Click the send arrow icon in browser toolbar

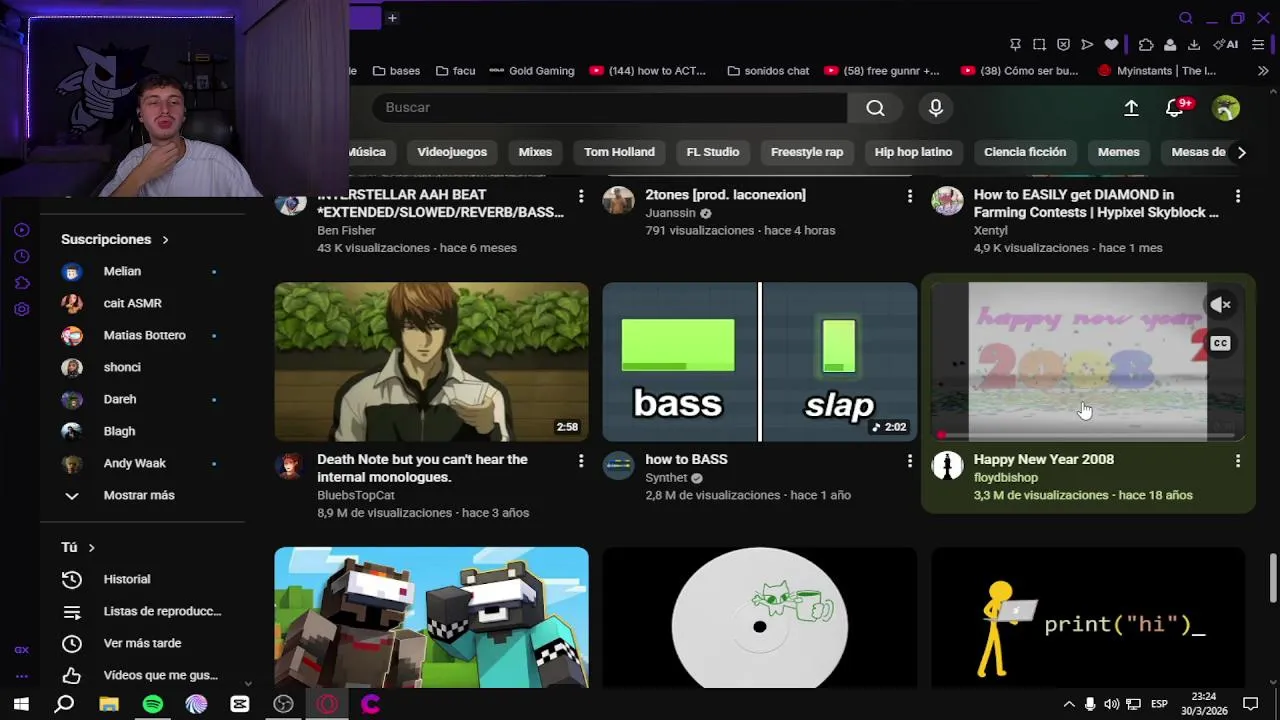(1087, 45)
